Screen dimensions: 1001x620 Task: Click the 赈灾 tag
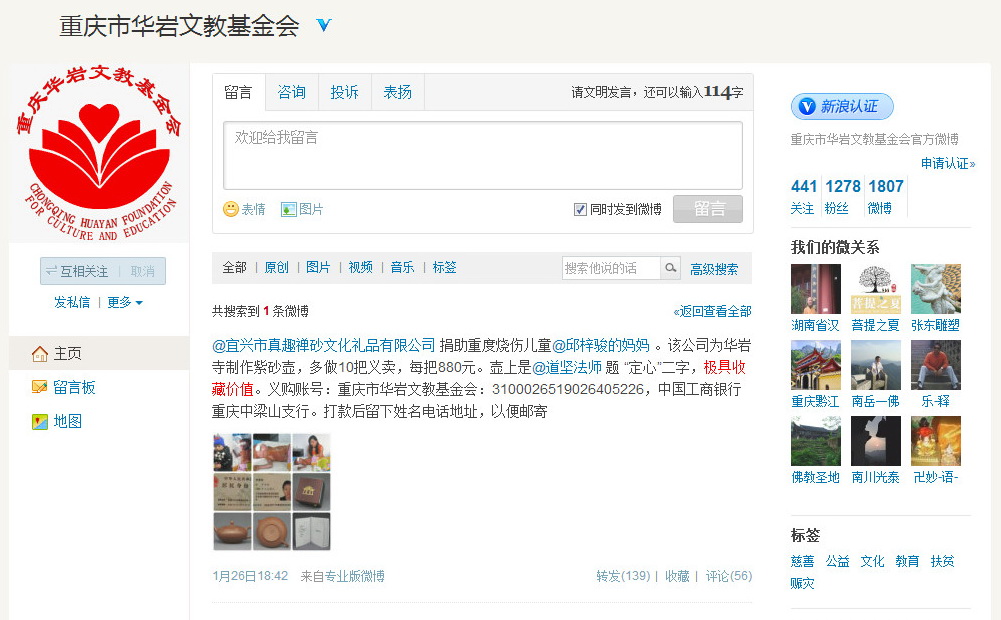pos(802,583)
